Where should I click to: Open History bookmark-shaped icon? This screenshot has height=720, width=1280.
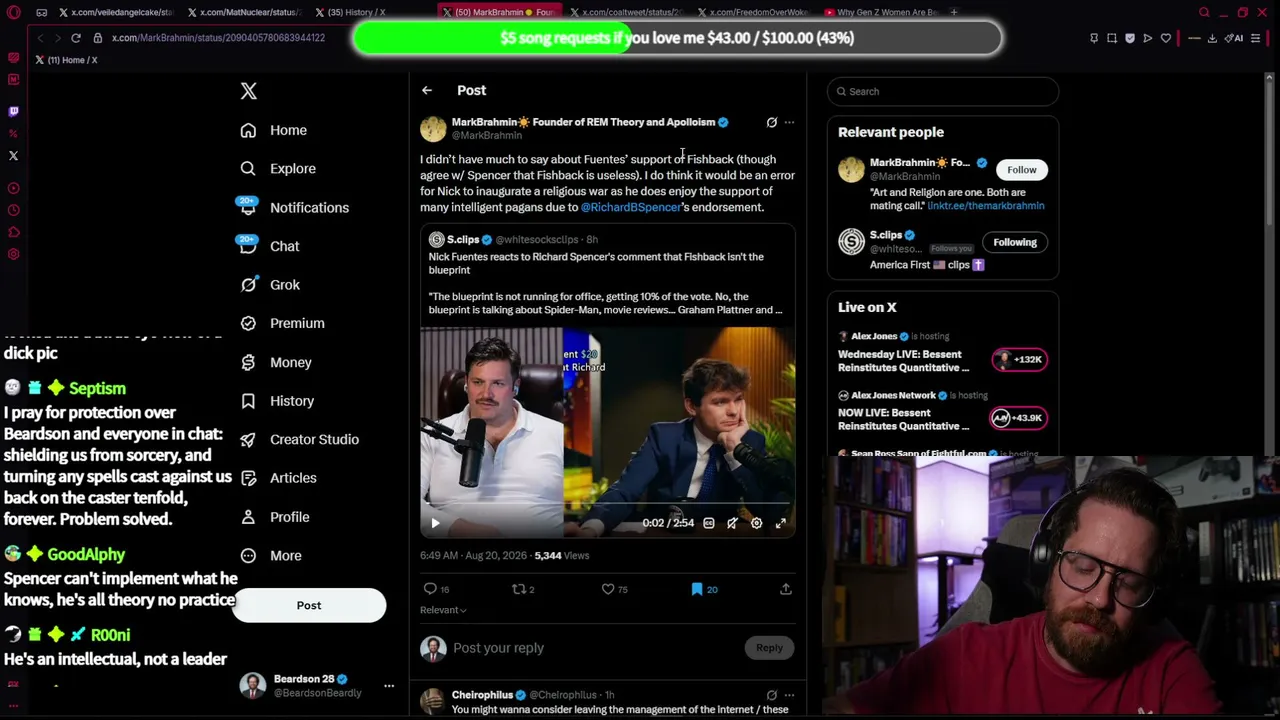tap(248, 401)
